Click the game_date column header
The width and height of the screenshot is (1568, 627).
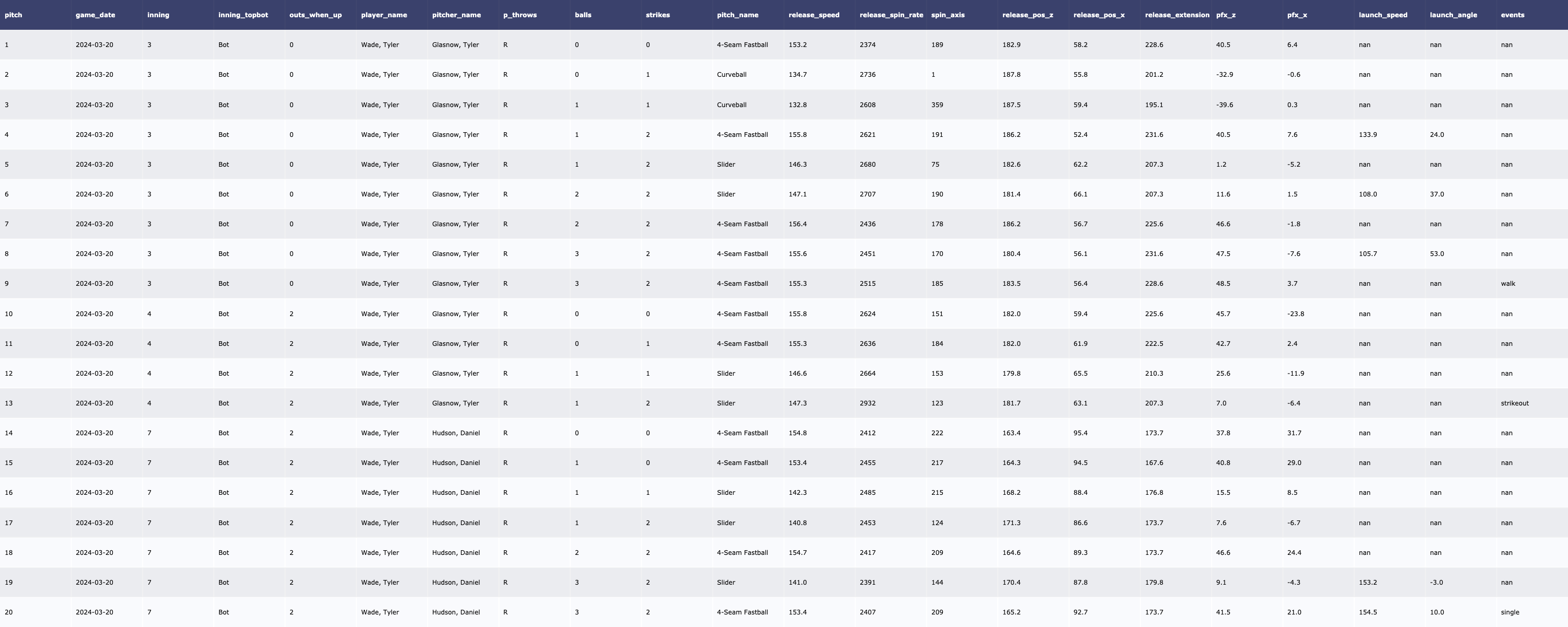coord(95,15)
